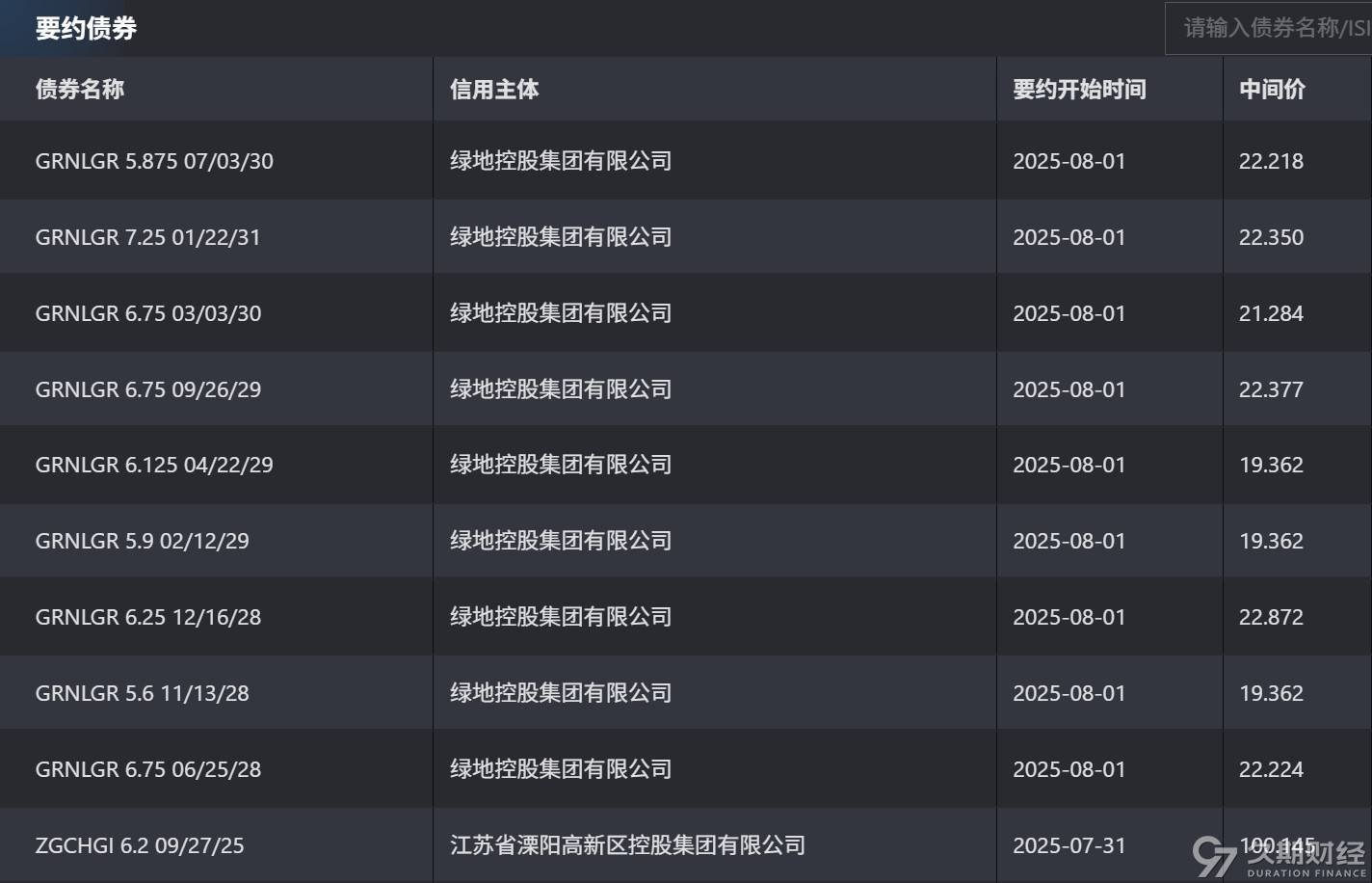
Task: Select bond GRNLGR 6.25 12/16/28
Action: [x=148, y=616]
